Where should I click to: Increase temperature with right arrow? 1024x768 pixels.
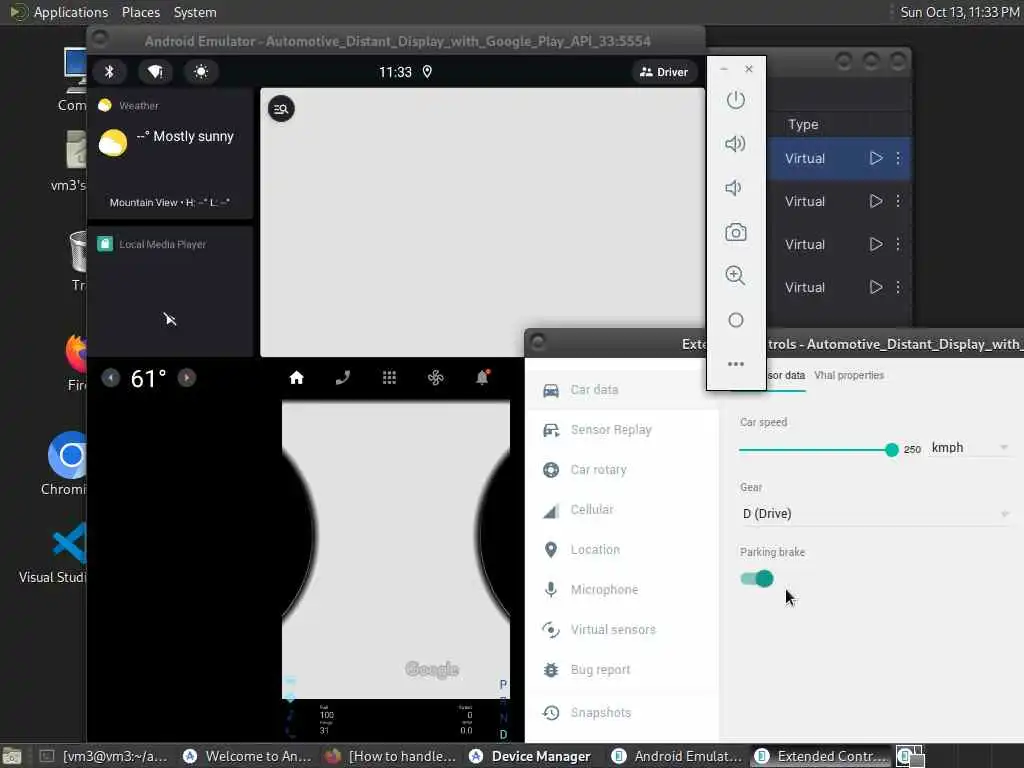(187, 378)
